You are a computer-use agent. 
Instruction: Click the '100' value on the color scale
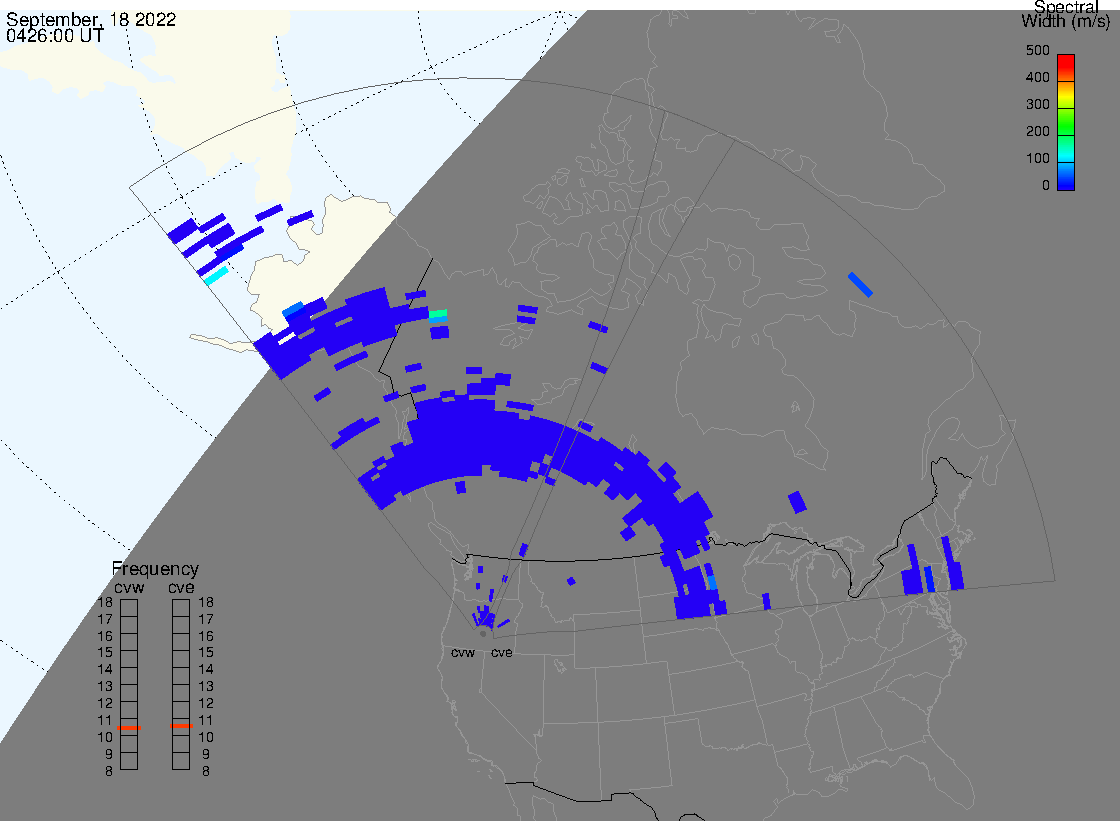tap(1038, 159)
